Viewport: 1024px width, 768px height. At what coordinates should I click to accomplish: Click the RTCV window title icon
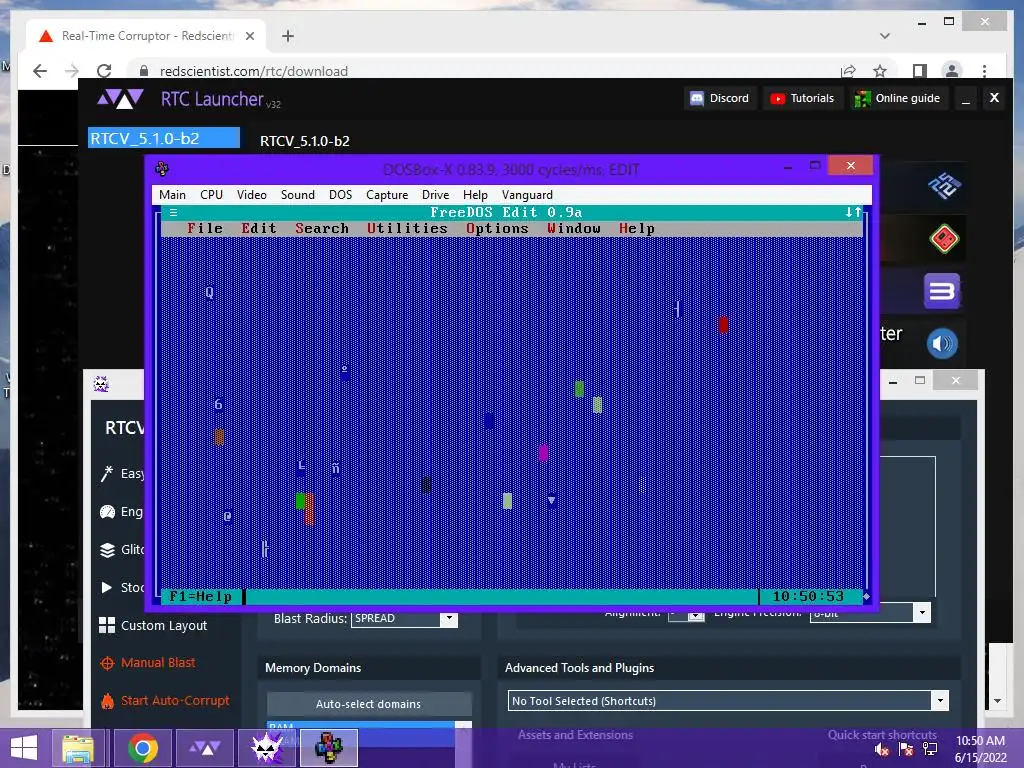[x=101, y=384]
